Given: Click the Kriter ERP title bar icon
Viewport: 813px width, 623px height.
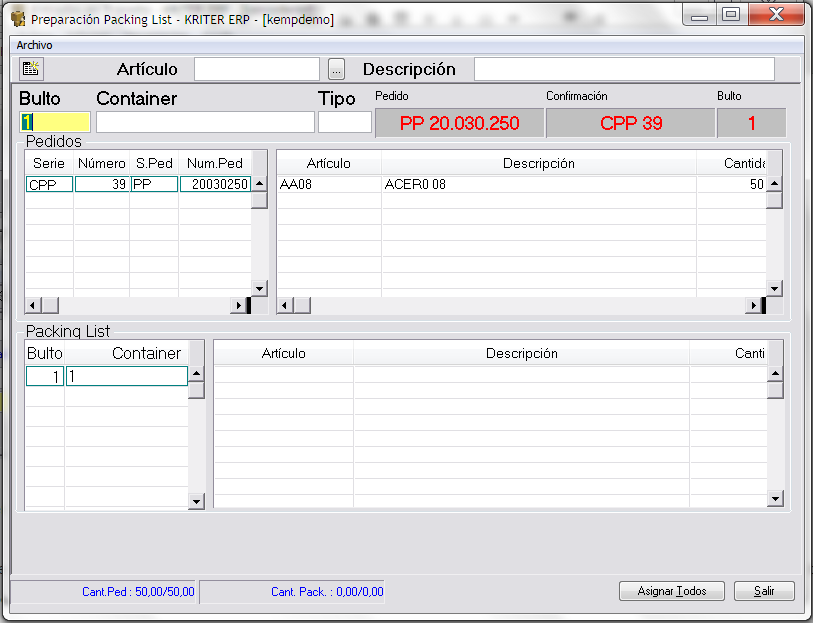Looking at the screenshot, I should (18, 18).
